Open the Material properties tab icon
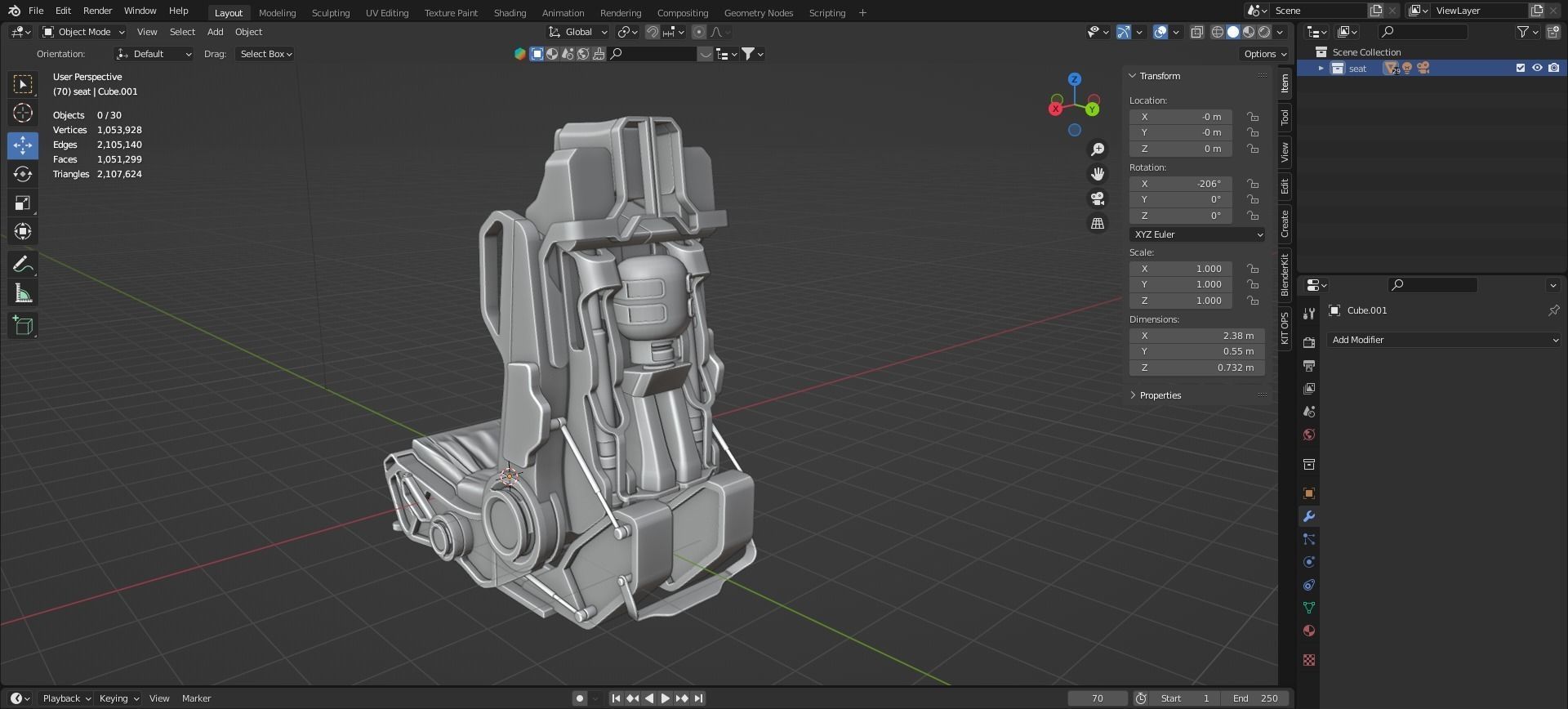This screenshot has width=1568, height=709. pos(1308,631)
